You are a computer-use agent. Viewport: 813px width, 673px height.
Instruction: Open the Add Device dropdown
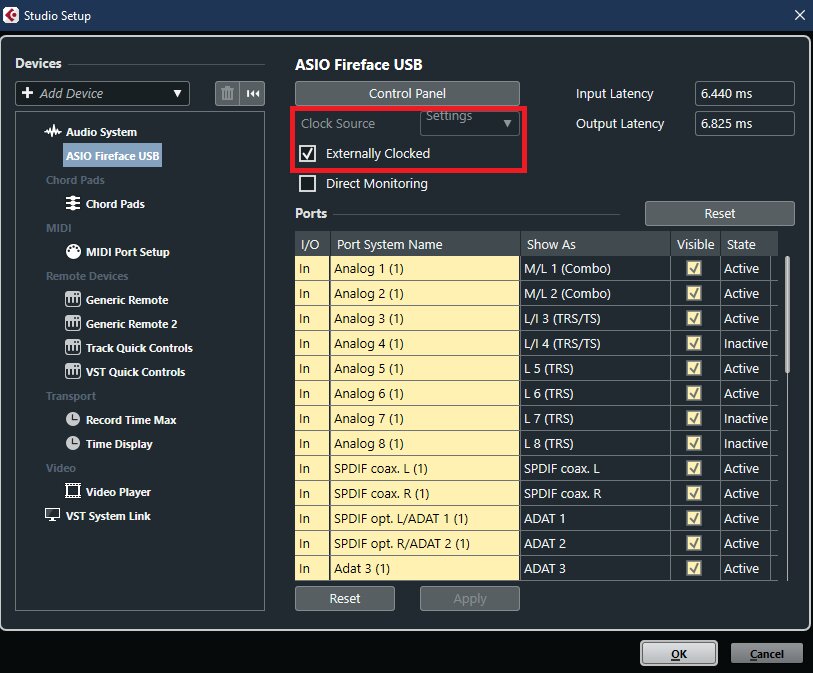tap(102, 93)
